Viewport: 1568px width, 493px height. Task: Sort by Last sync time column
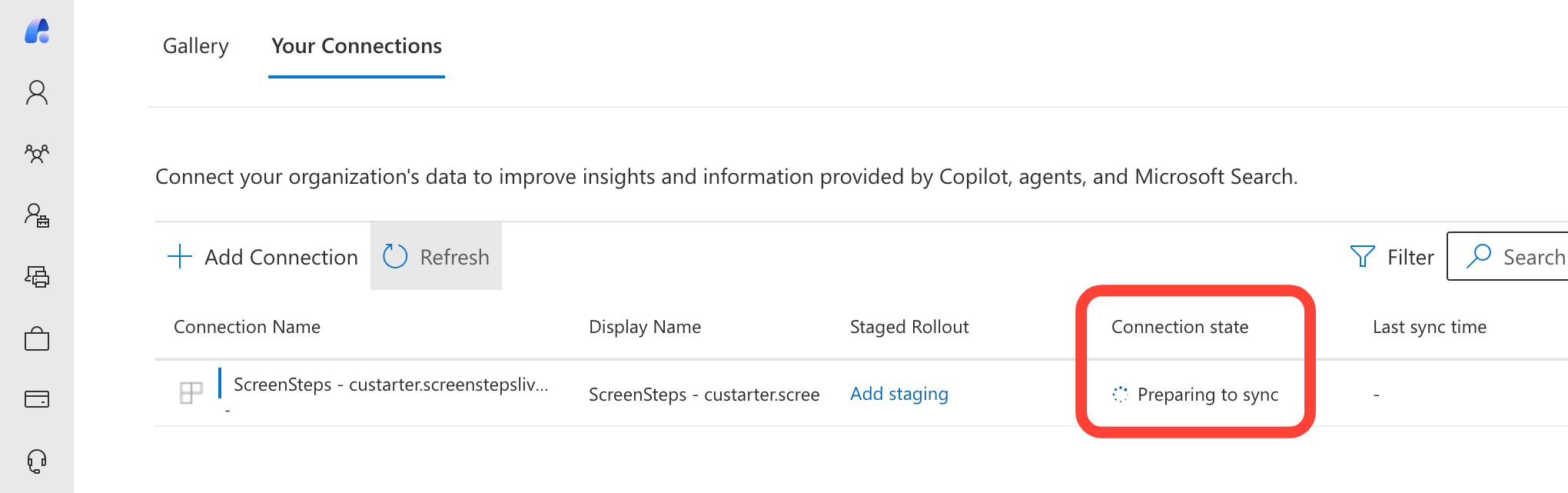[1429, 327]
